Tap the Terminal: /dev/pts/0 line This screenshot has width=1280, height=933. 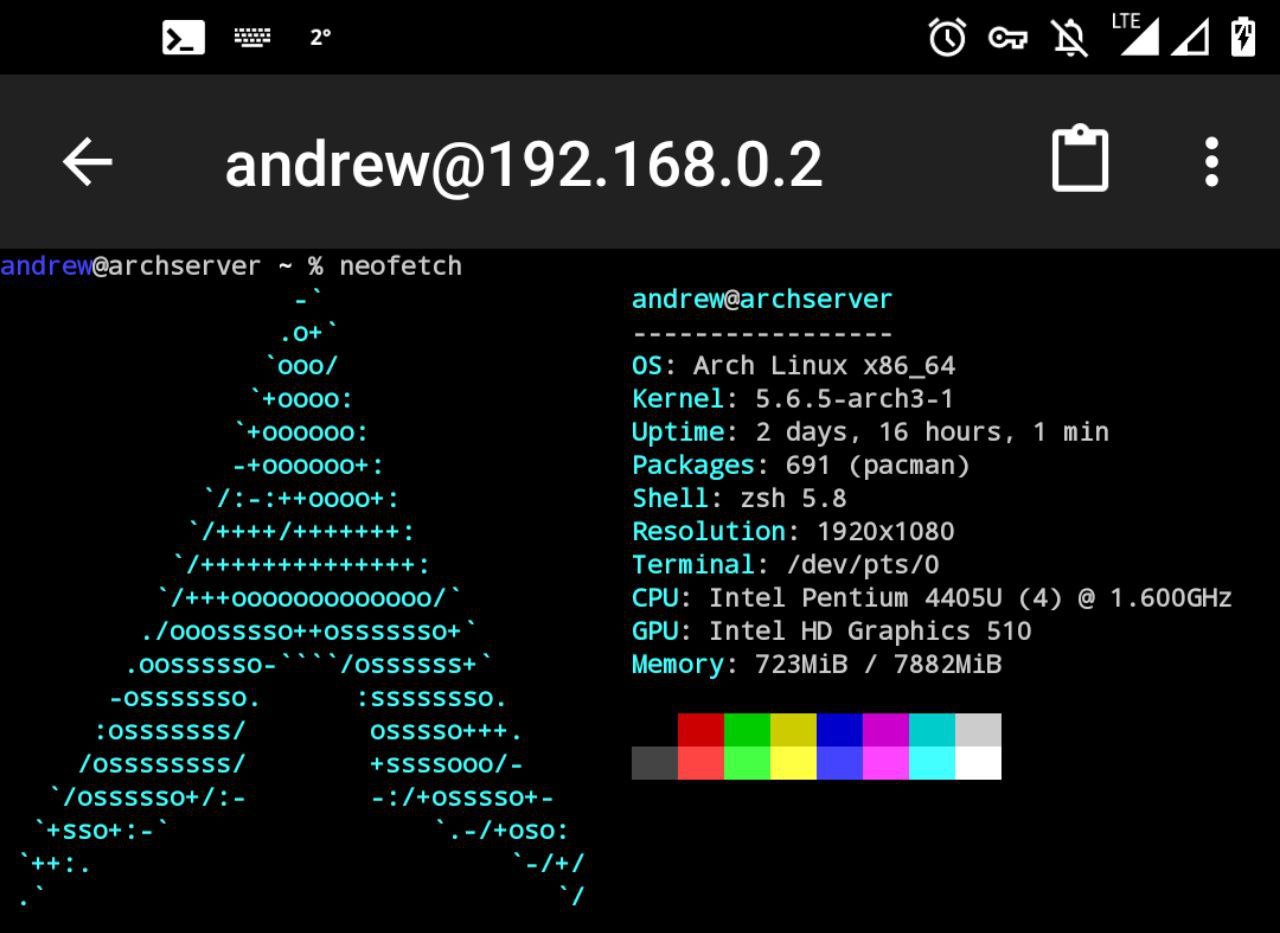785,564
